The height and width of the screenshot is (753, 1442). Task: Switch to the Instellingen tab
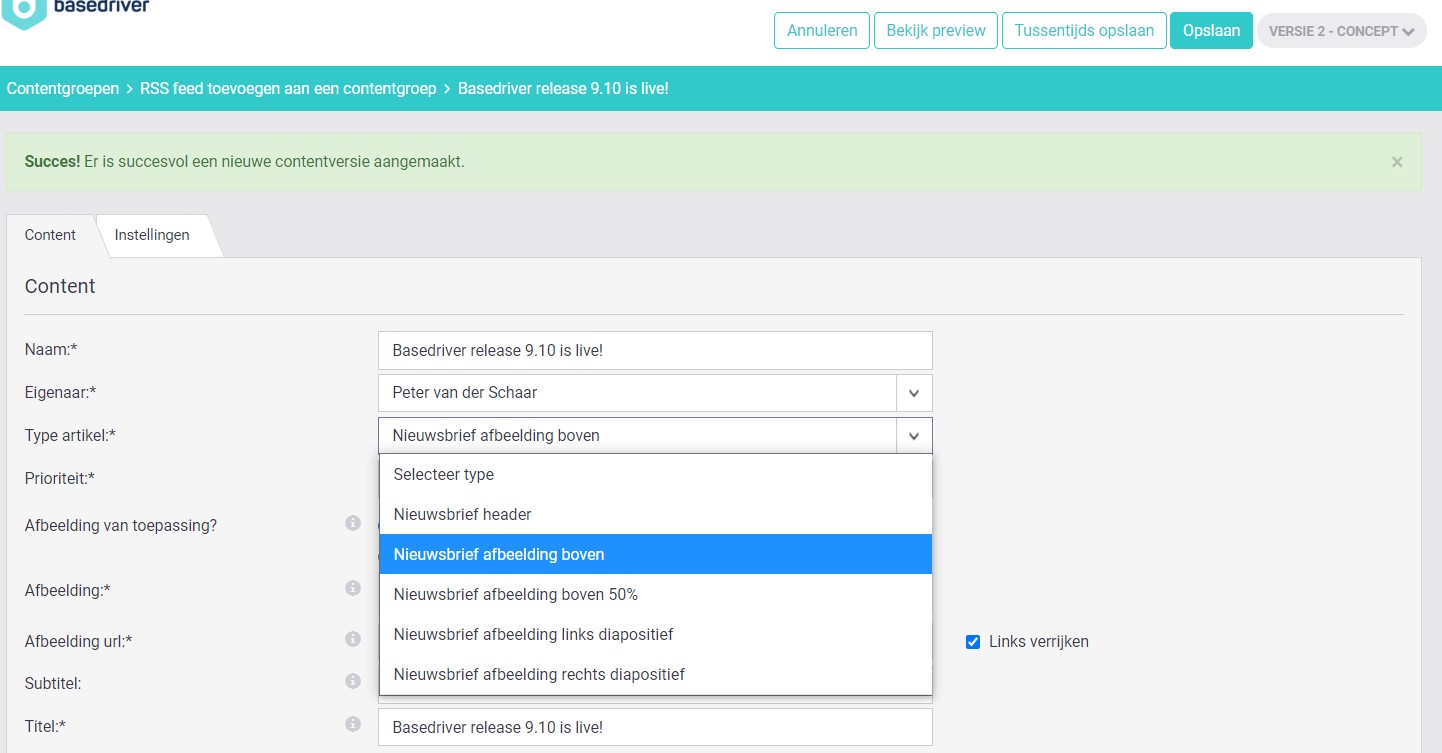(152, 235)
